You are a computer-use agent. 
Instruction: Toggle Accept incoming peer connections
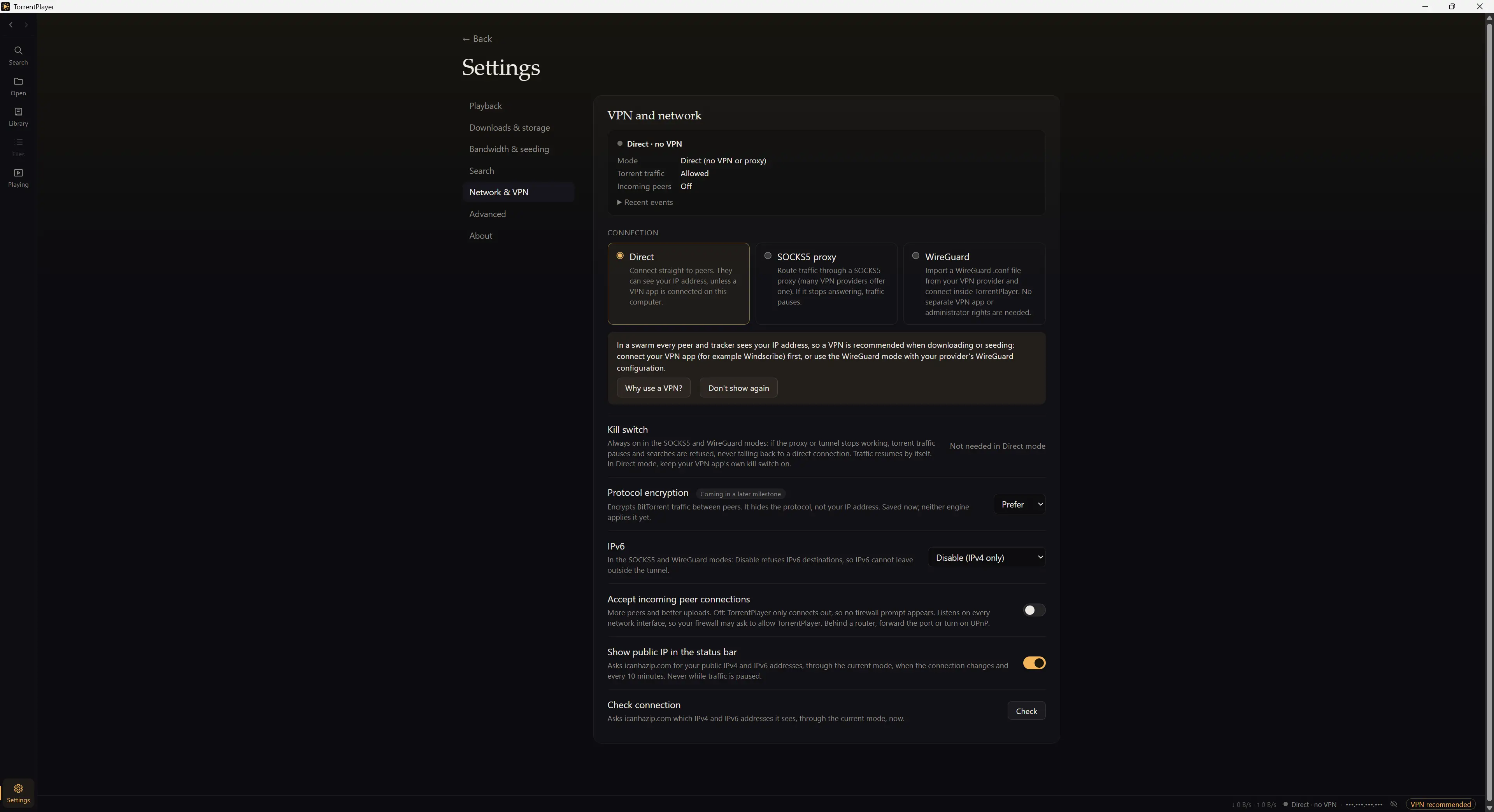click(x=1033, y=610)
